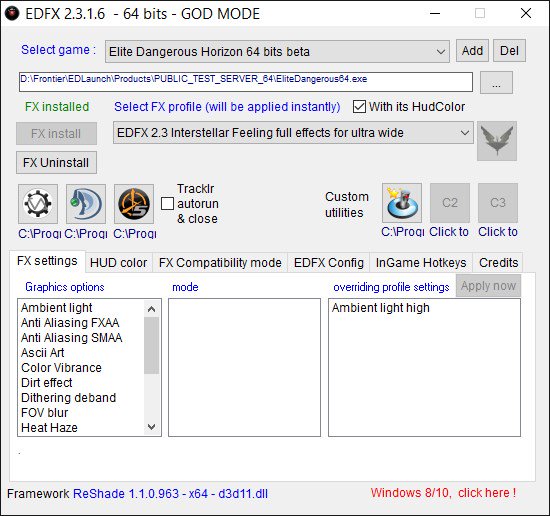Click C:\Progr path under joystick icon
The width and height of the screenshot is (550, 516).
[x=403, y=232]
